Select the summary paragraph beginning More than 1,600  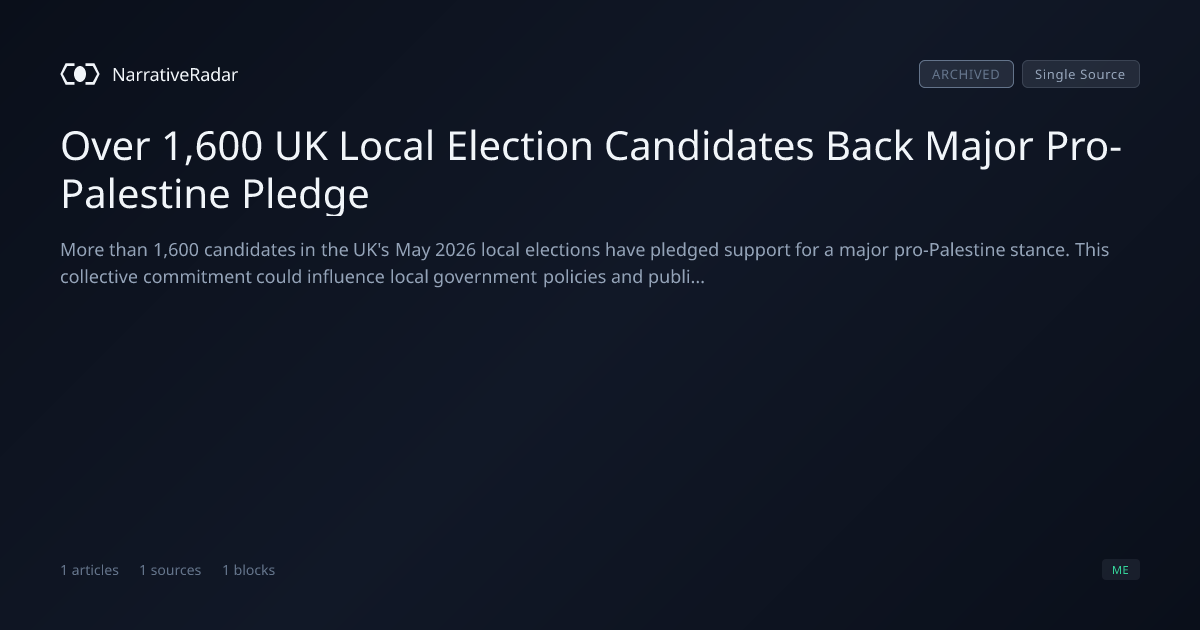(x=585, y=263)
